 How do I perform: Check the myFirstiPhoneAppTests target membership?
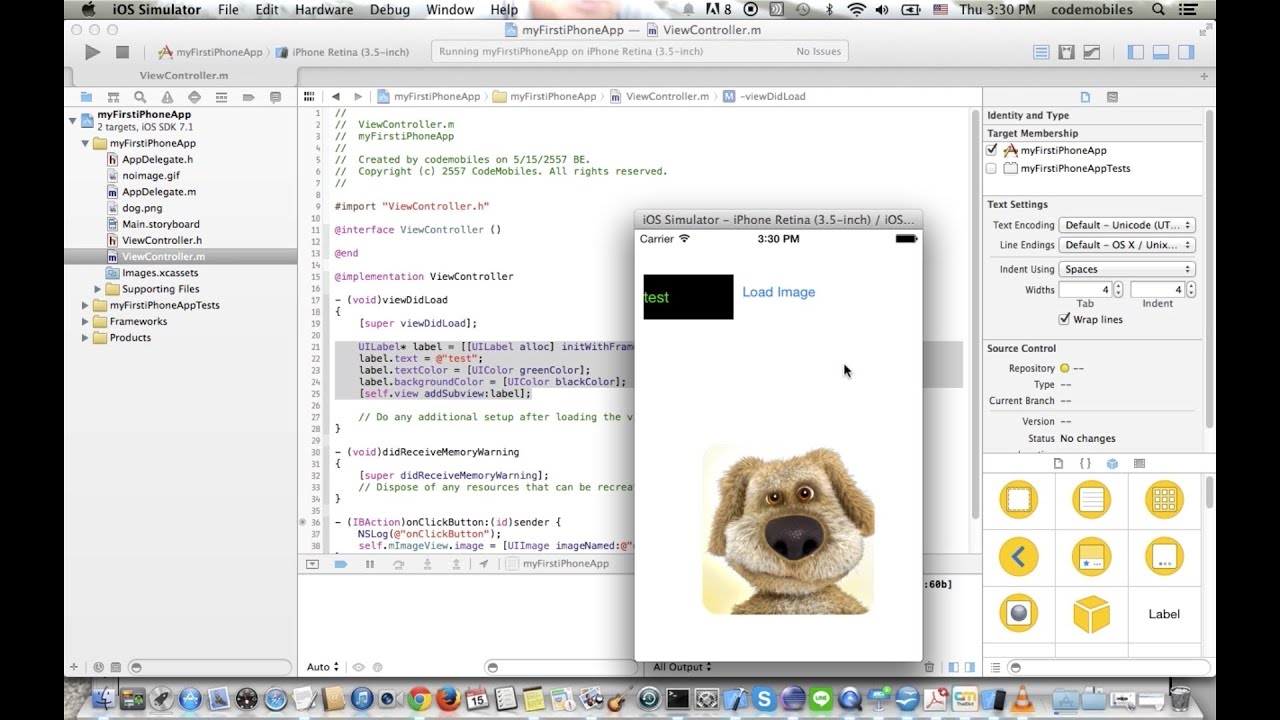pos(992,168)
